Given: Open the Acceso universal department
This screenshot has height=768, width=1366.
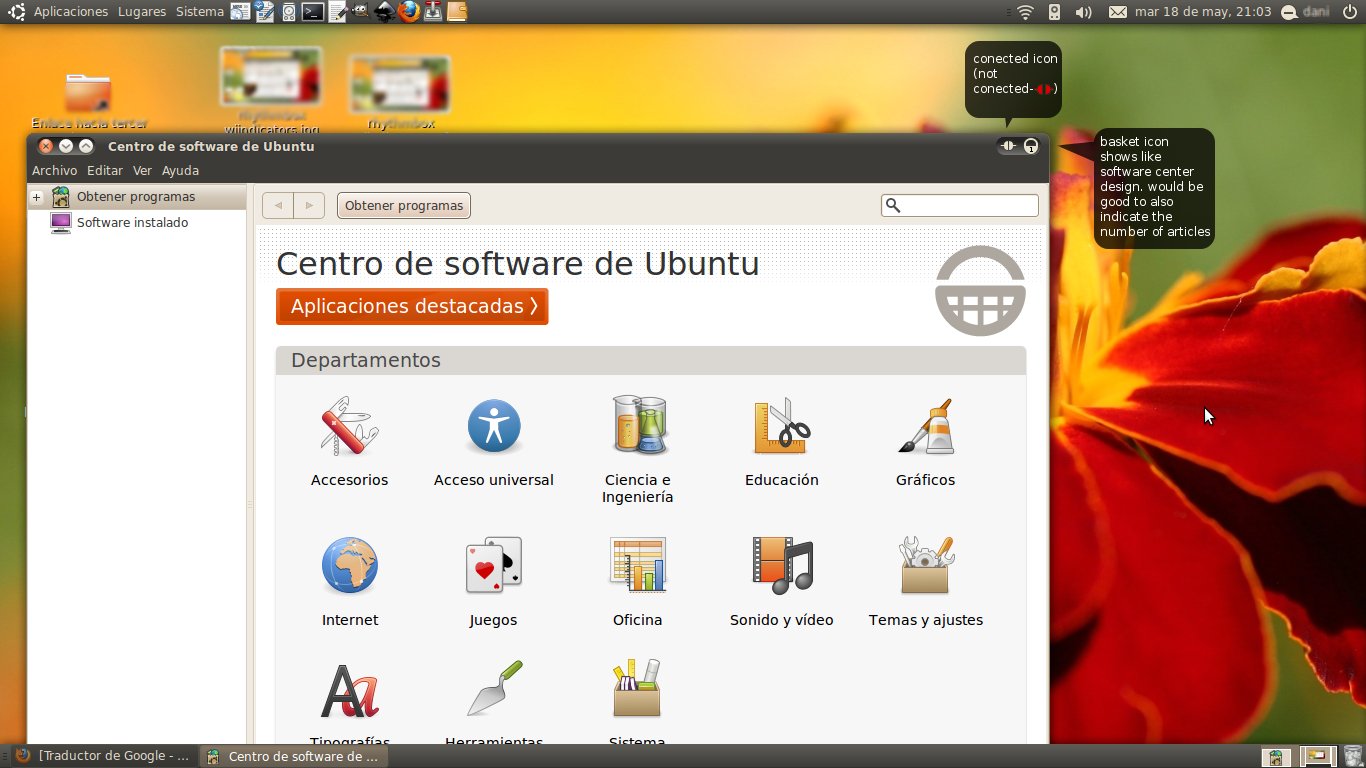Looking at the screenshot, I should pos(493,441).
